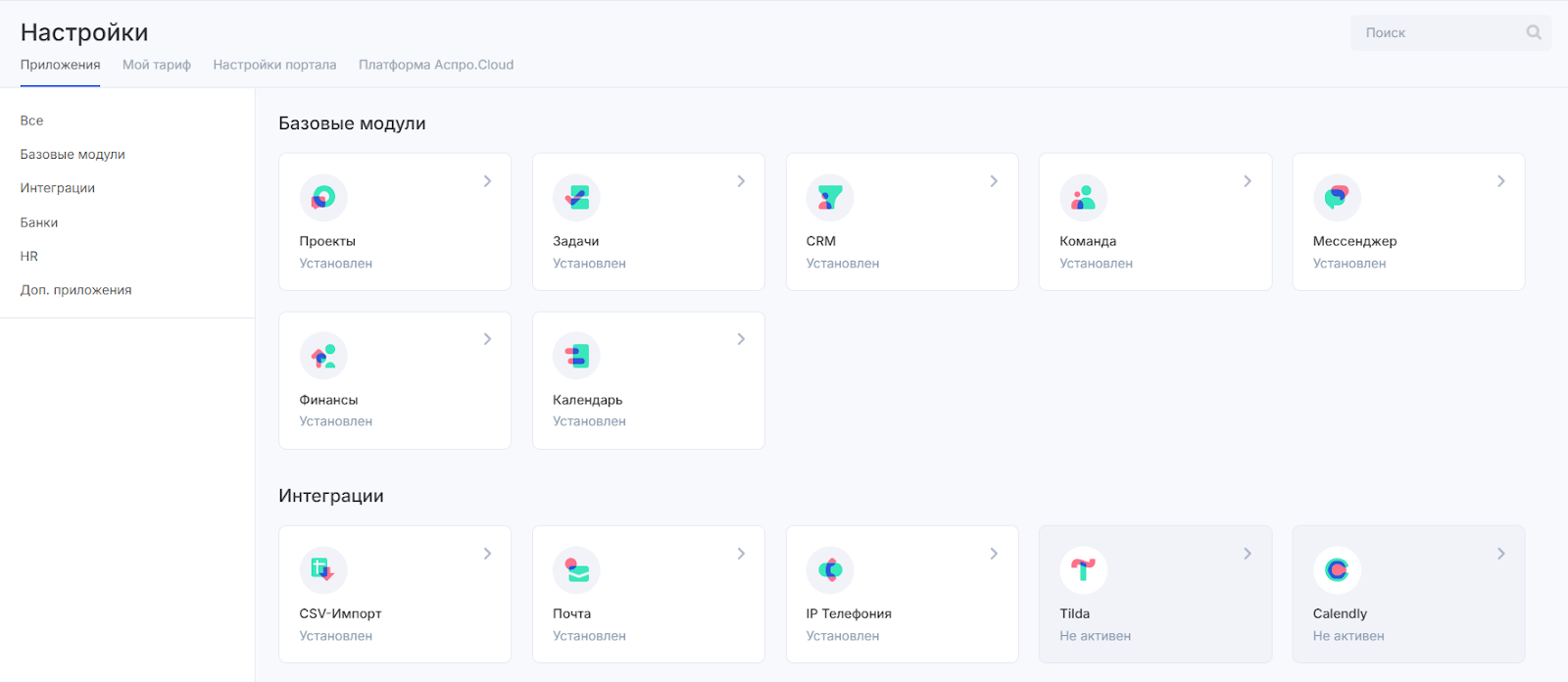
Task: Click into the Поиск search field
Action: click(1436, 33)
